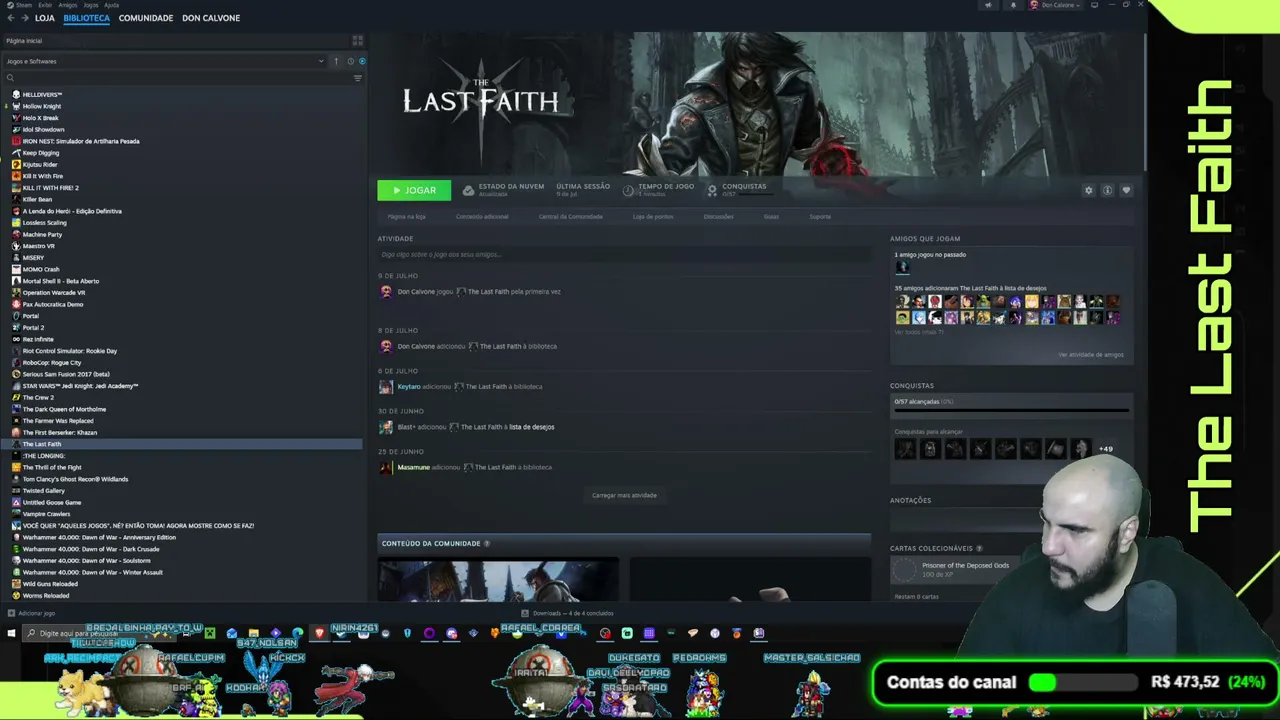
Task: Open the Ajuda menu
Action: point(111,5)
